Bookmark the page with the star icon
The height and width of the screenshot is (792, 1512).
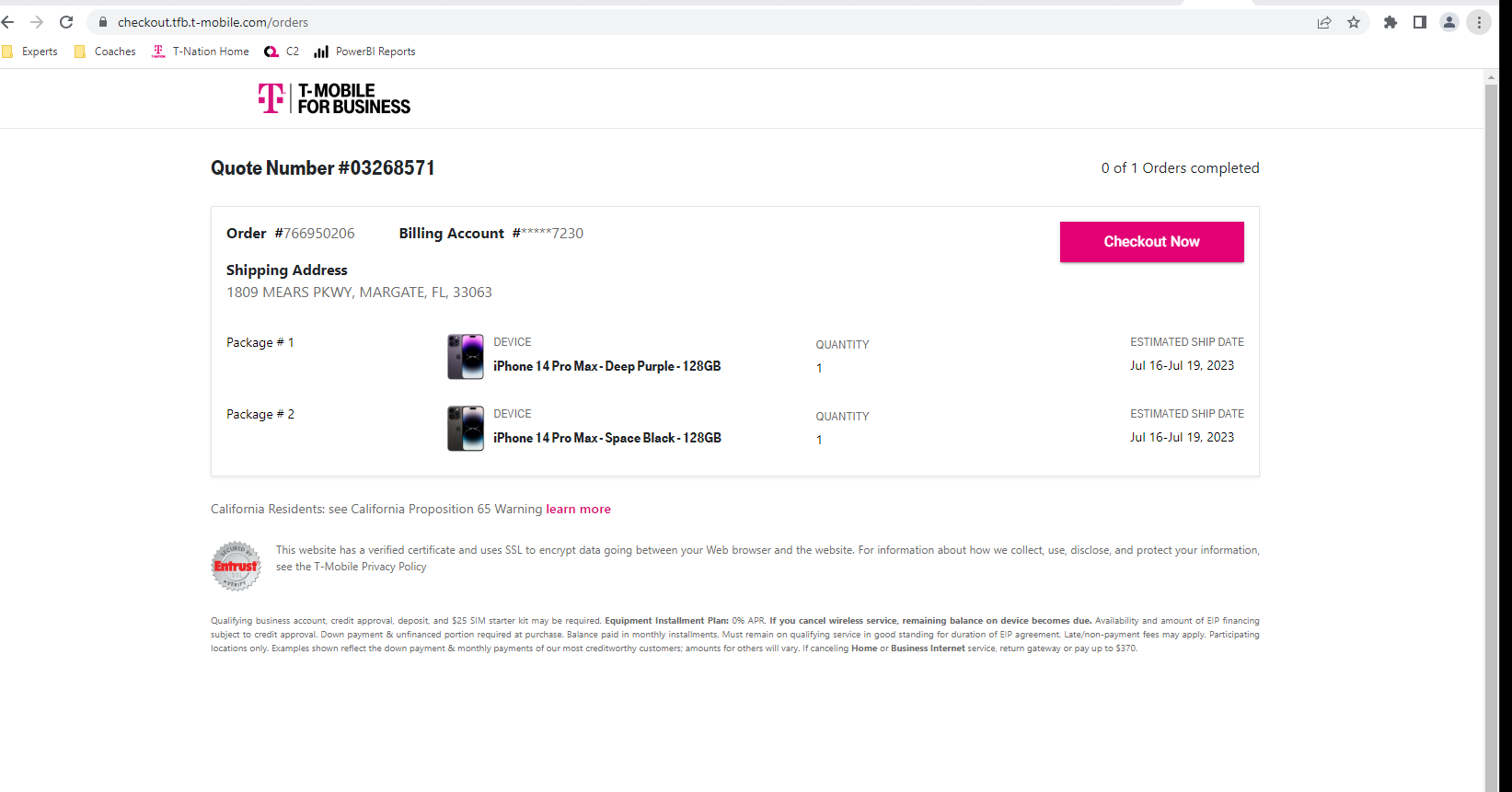pyautogui.click(x=1354, y=21)
